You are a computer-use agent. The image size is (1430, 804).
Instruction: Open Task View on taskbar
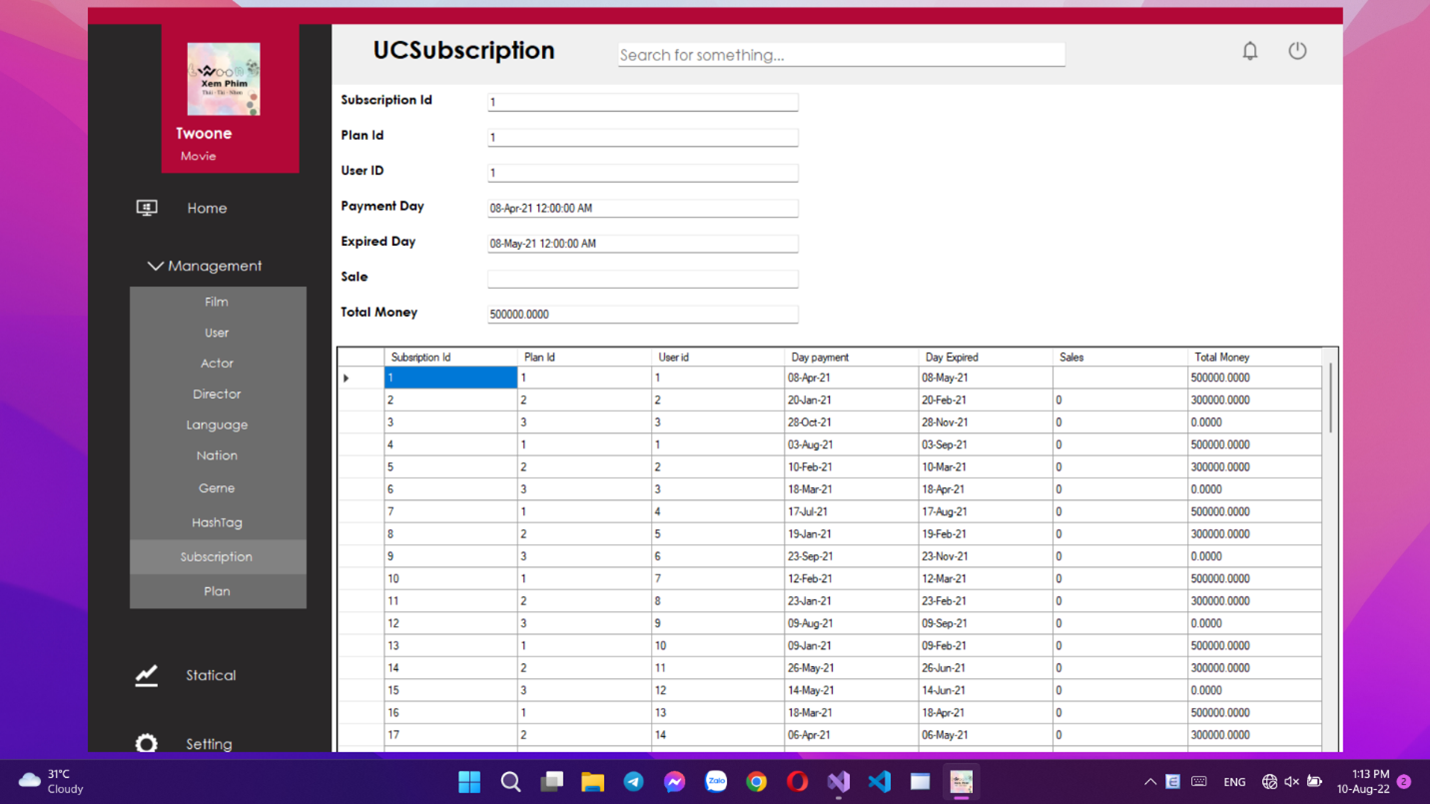(x=551, y=782)
